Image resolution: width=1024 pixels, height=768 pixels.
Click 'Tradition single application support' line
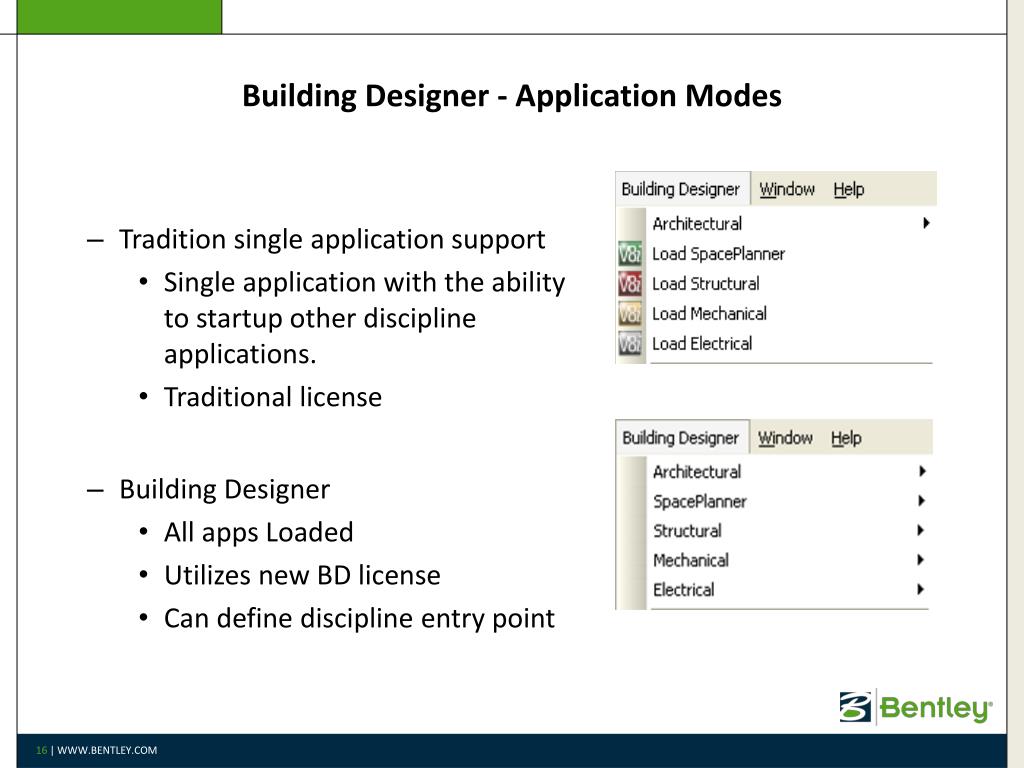point(332,240)
